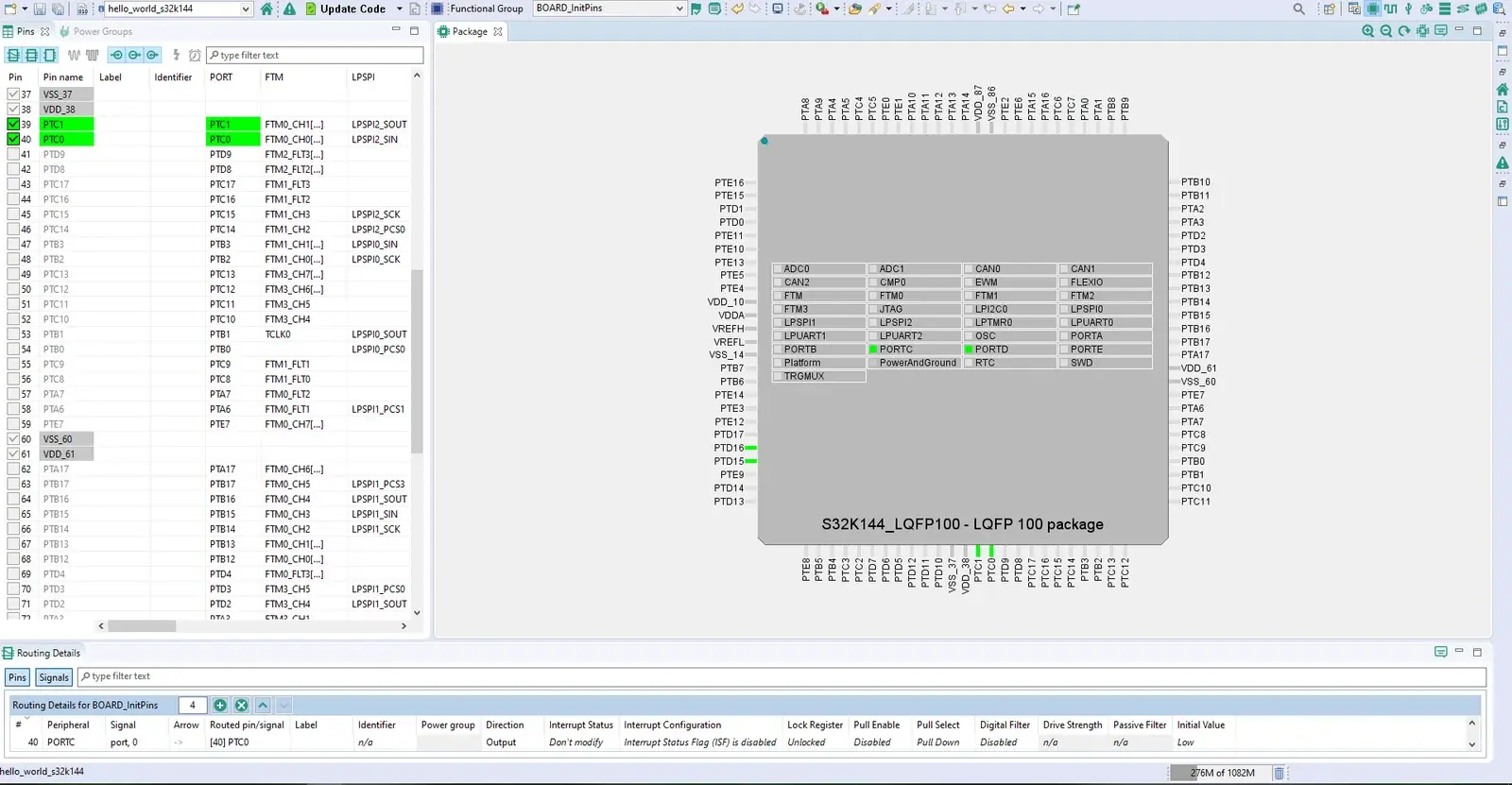Viewport: 1512px width, 785px height.
Task: Expand the Update Code dropdown arrow
Action: pyautogui.click(x=399, y=9)
